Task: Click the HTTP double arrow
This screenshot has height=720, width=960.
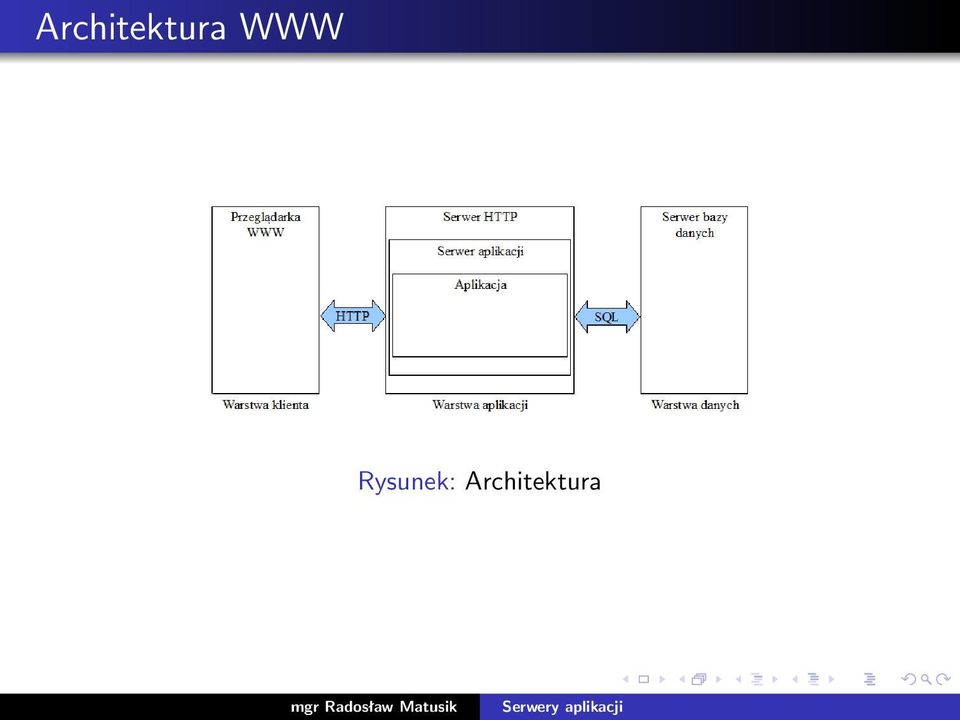Action: pyautogui.click(x=353, y=316)
